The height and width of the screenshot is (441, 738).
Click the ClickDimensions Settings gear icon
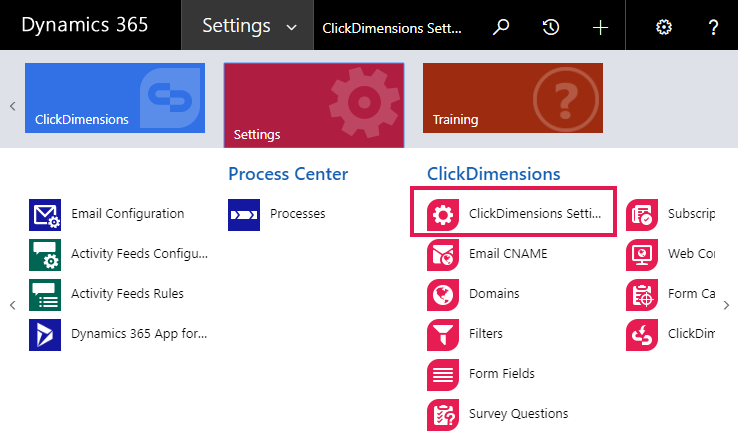point(443,215)
